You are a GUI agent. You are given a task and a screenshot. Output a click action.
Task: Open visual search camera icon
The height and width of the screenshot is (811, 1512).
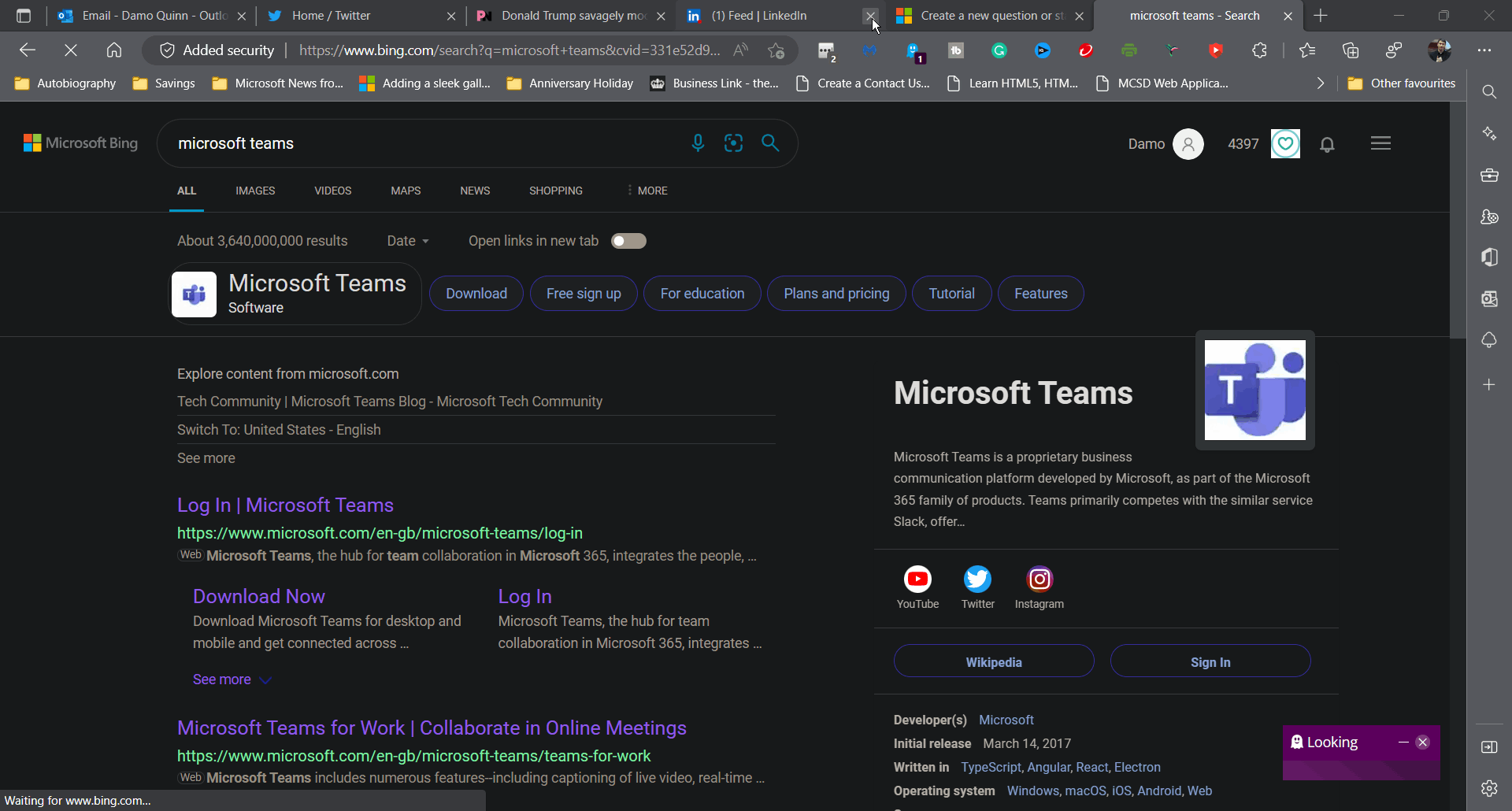pyautogui.click(x=734, y=143)
